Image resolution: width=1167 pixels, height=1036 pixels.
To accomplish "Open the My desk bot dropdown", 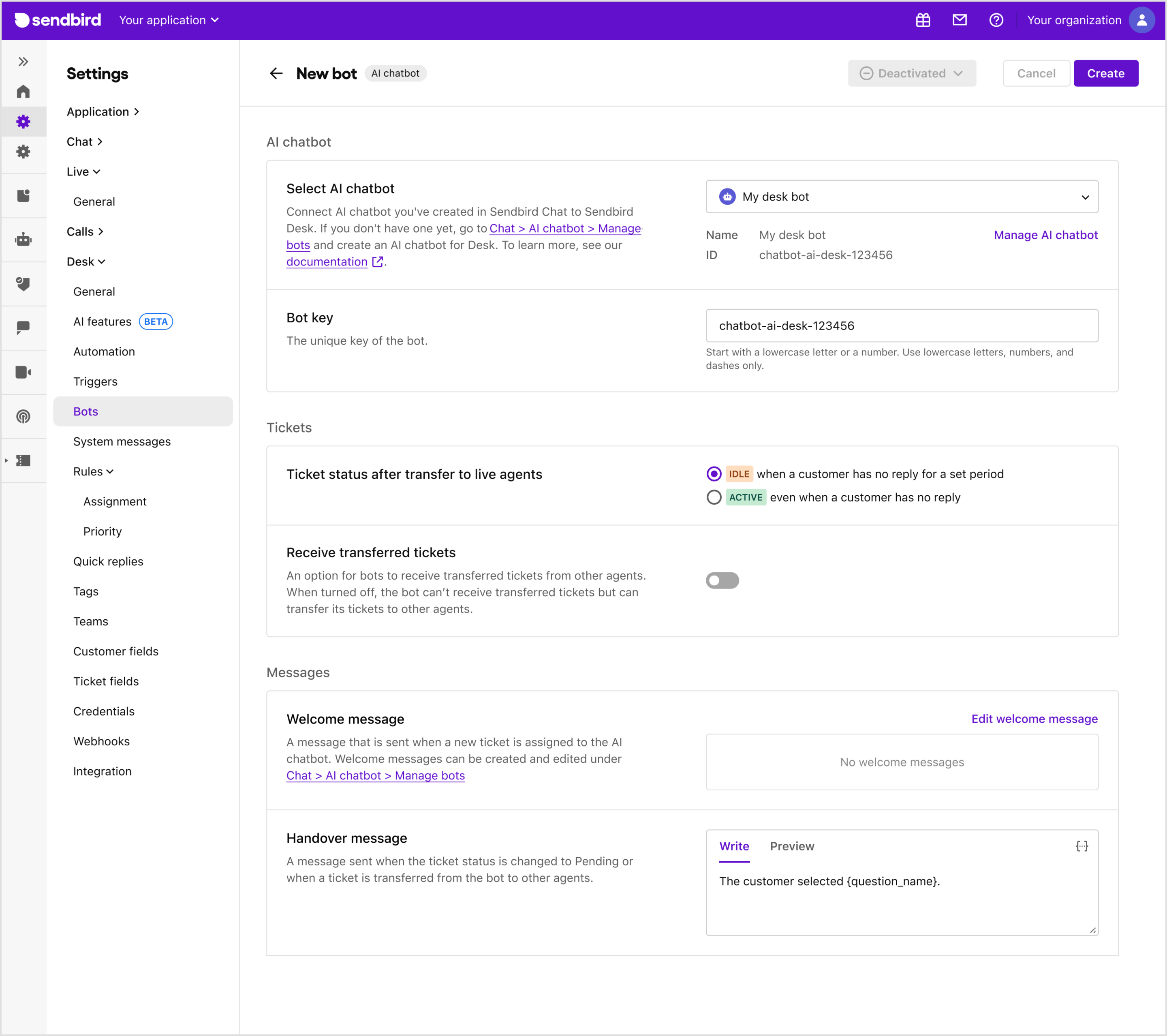I will click(902, 197).
